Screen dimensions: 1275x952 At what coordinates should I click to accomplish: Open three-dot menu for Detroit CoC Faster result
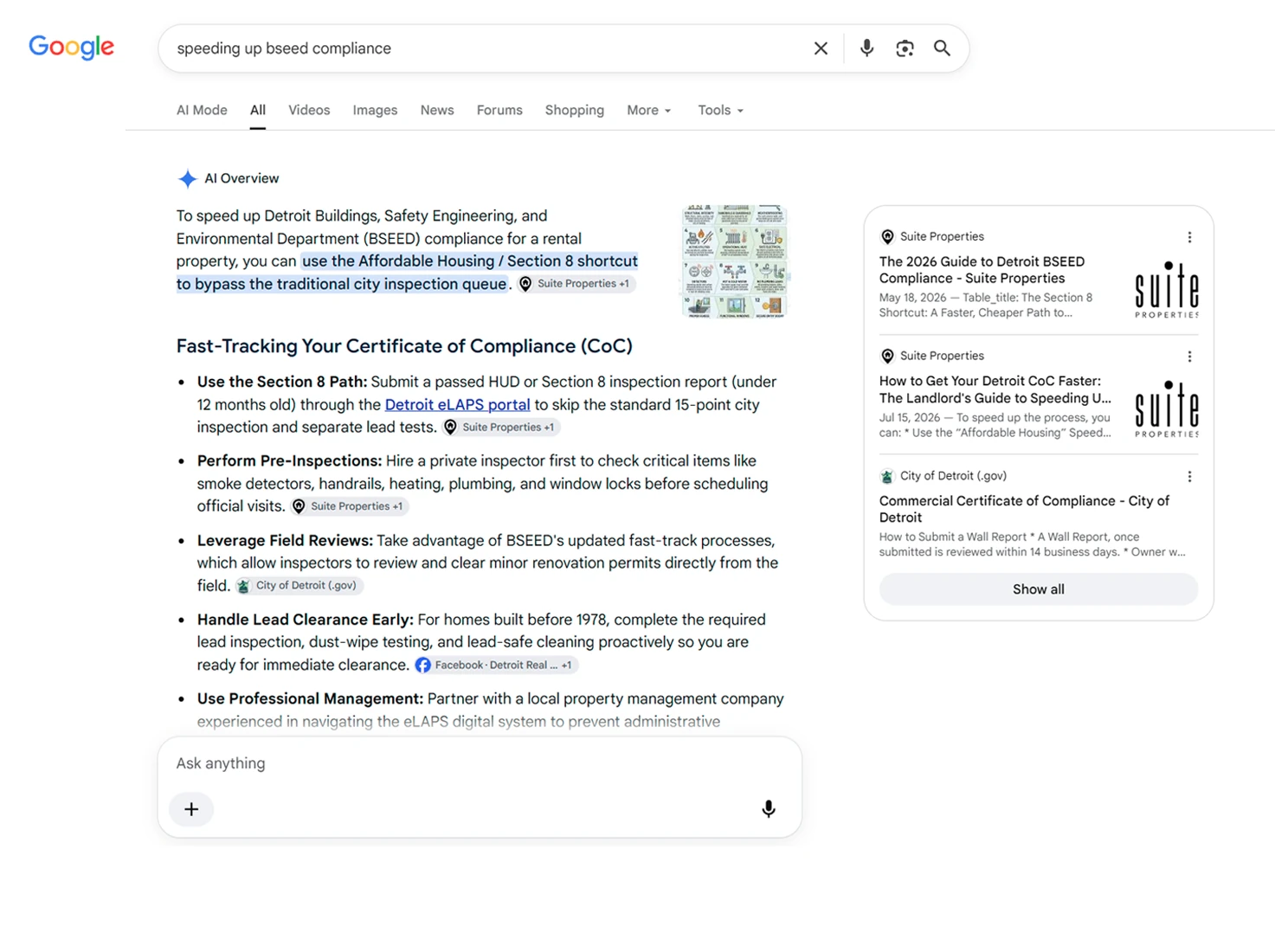[1189, 357]
